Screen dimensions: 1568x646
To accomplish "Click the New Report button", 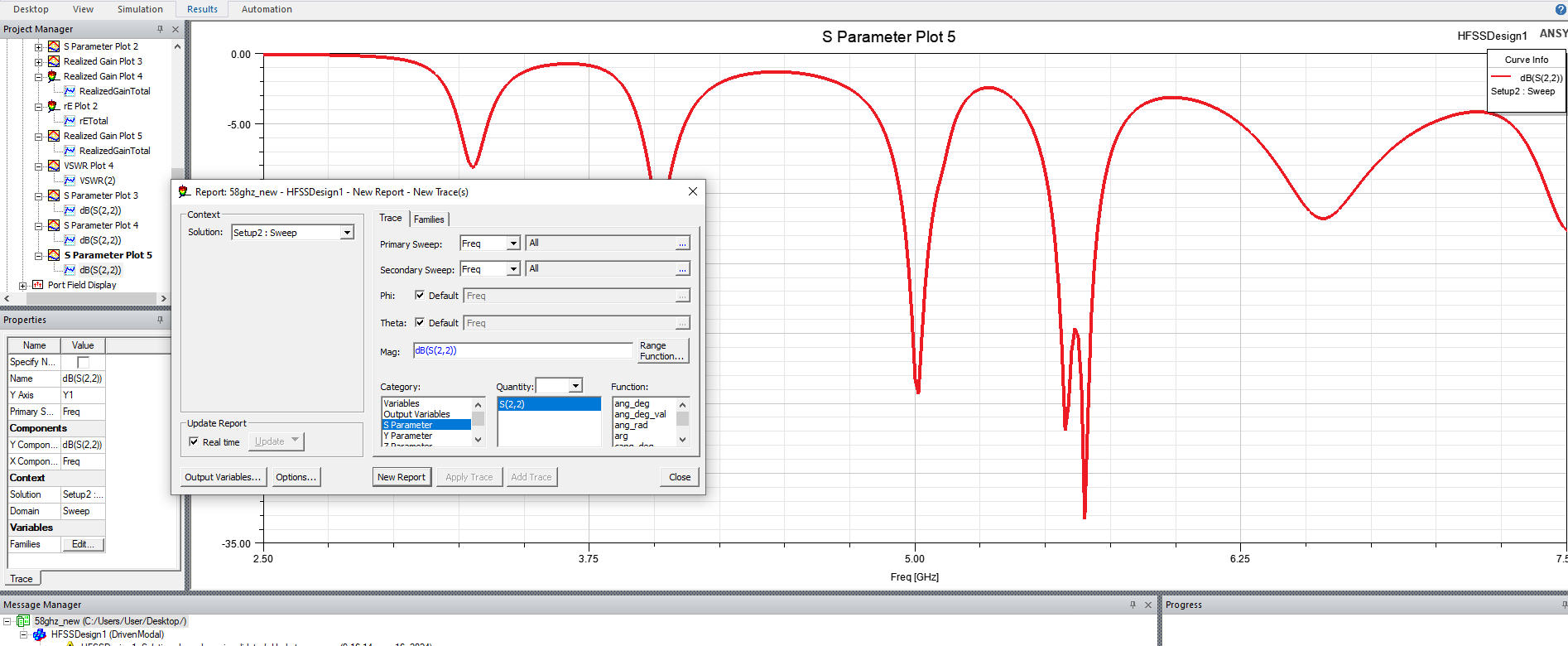I will [x=402, y=477].
